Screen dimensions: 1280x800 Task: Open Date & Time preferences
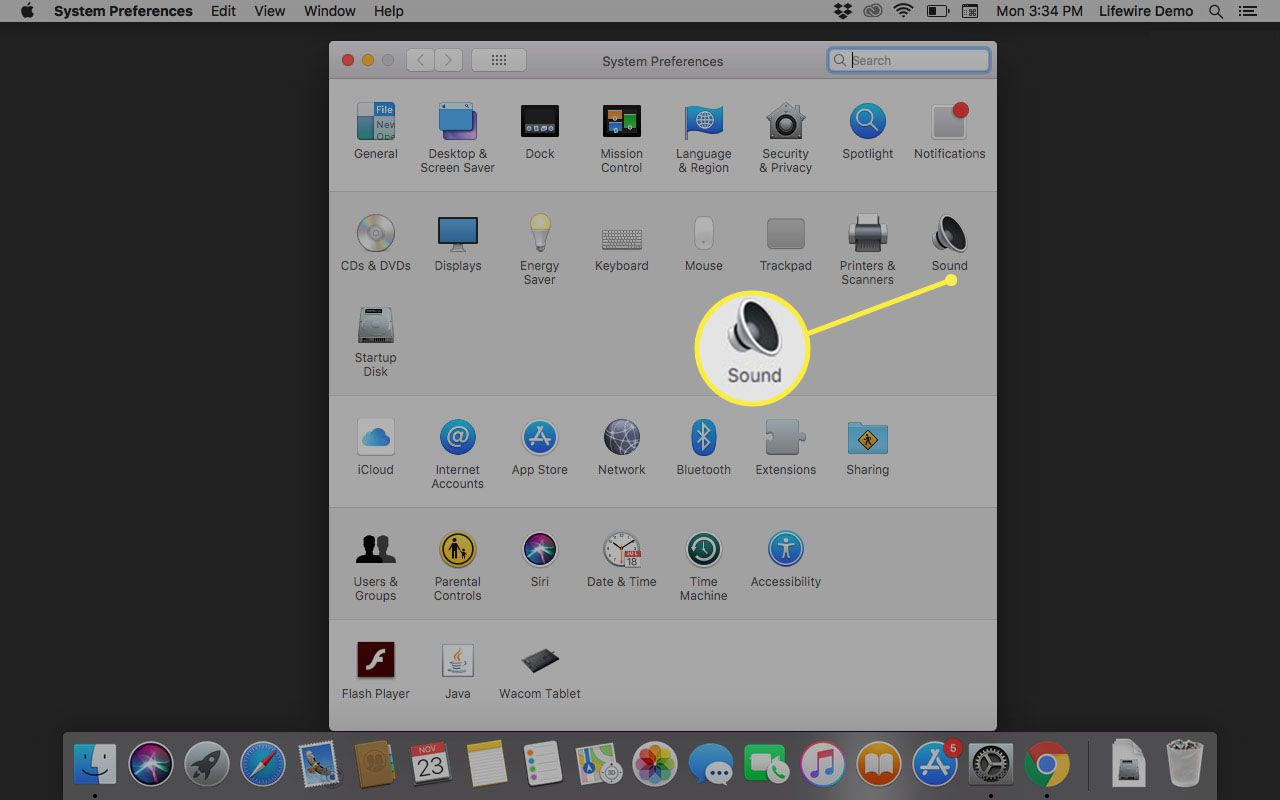[622, 559]
